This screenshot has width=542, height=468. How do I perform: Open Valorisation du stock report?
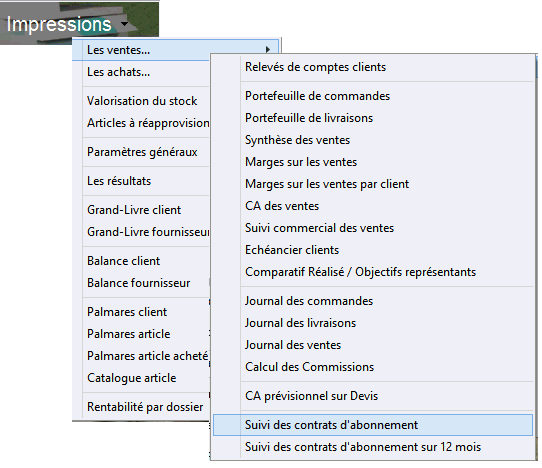(x=142, y=101)
